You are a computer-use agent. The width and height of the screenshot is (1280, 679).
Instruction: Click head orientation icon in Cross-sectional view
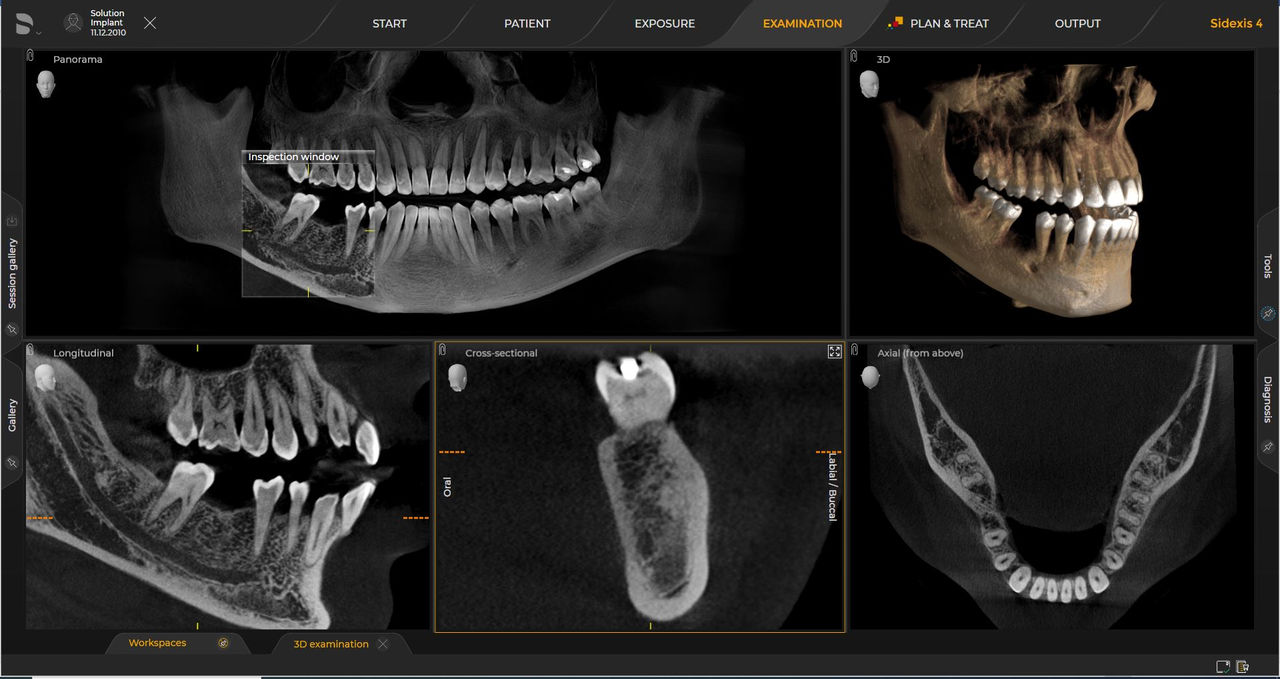point(458,377)
